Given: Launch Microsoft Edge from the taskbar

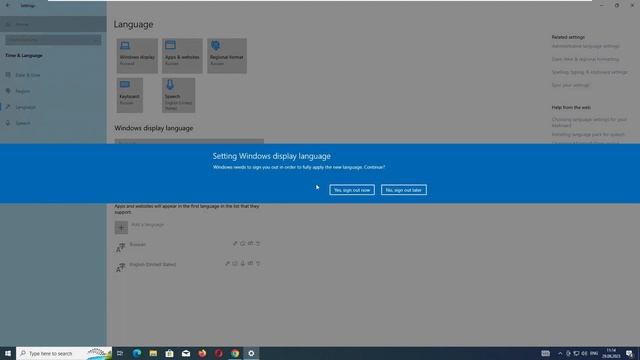Looking at the screenshot, I should (137, 353).
